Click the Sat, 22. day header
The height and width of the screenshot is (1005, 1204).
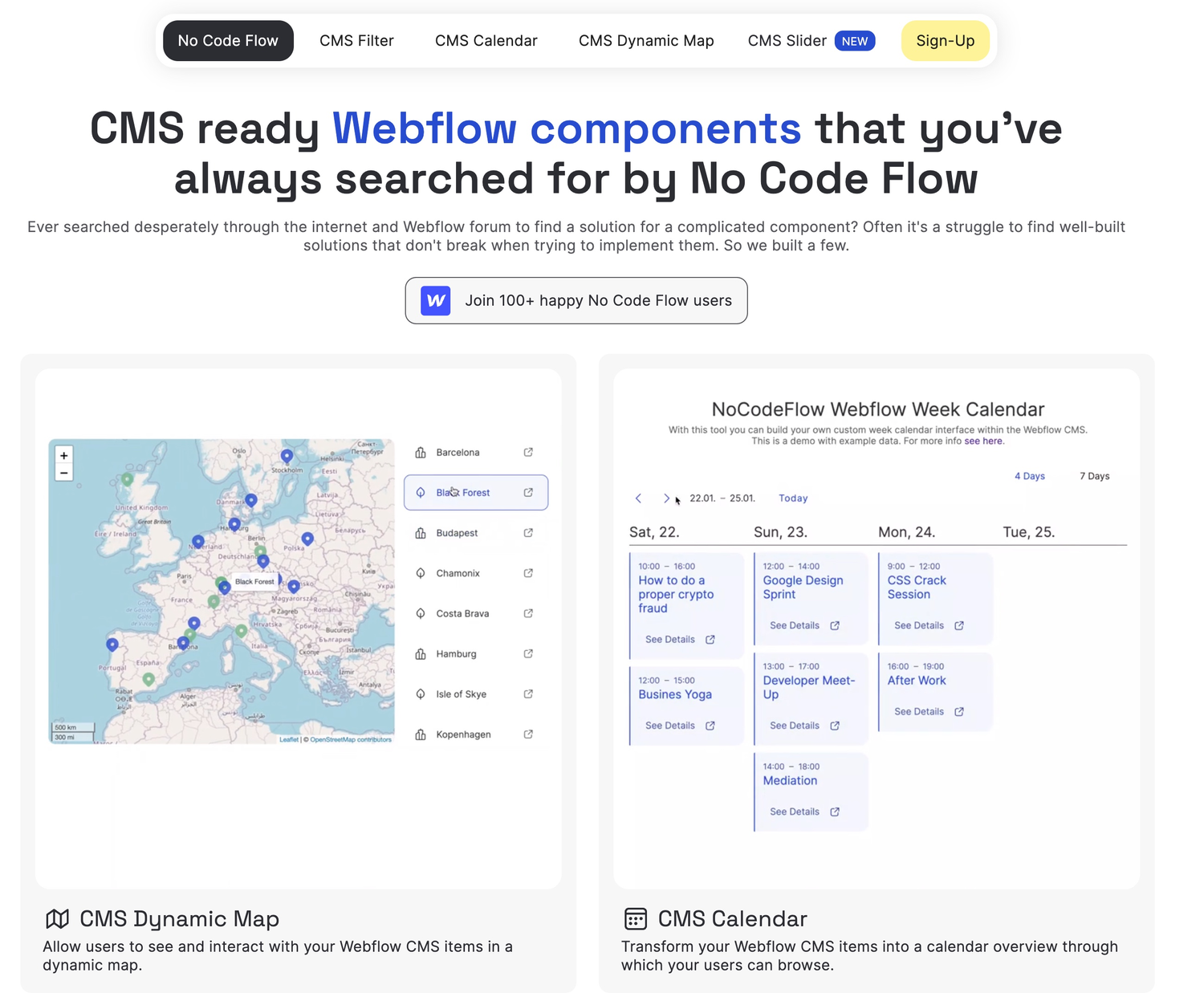(654, 532)
